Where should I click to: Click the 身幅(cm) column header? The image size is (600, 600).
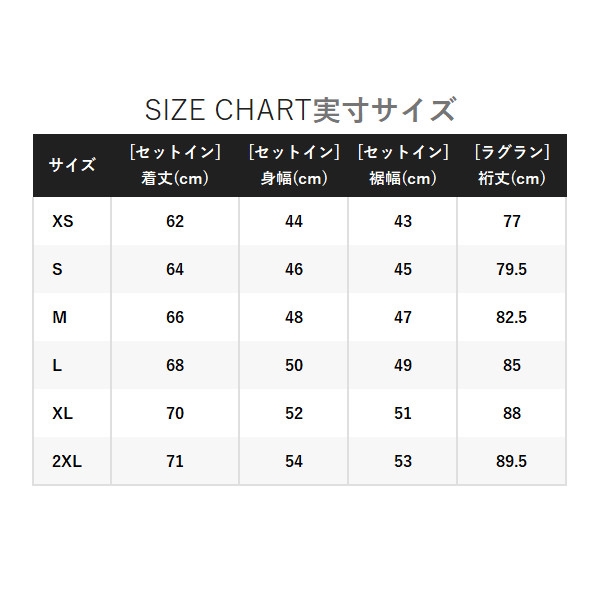pyautogui.click(x=294, y=165)
